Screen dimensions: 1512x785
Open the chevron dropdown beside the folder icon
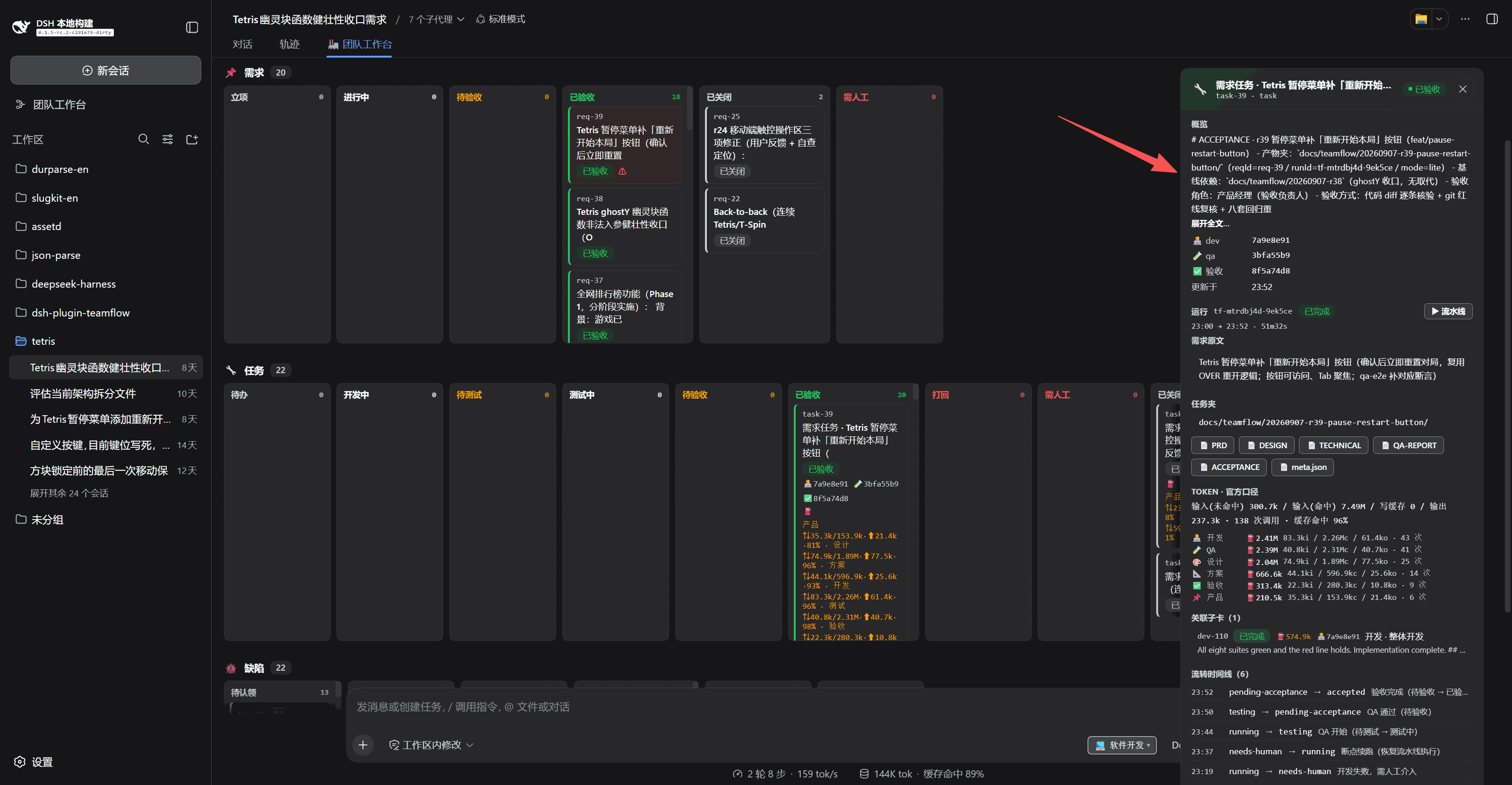pyautogui.click(x=1439, y=19)
